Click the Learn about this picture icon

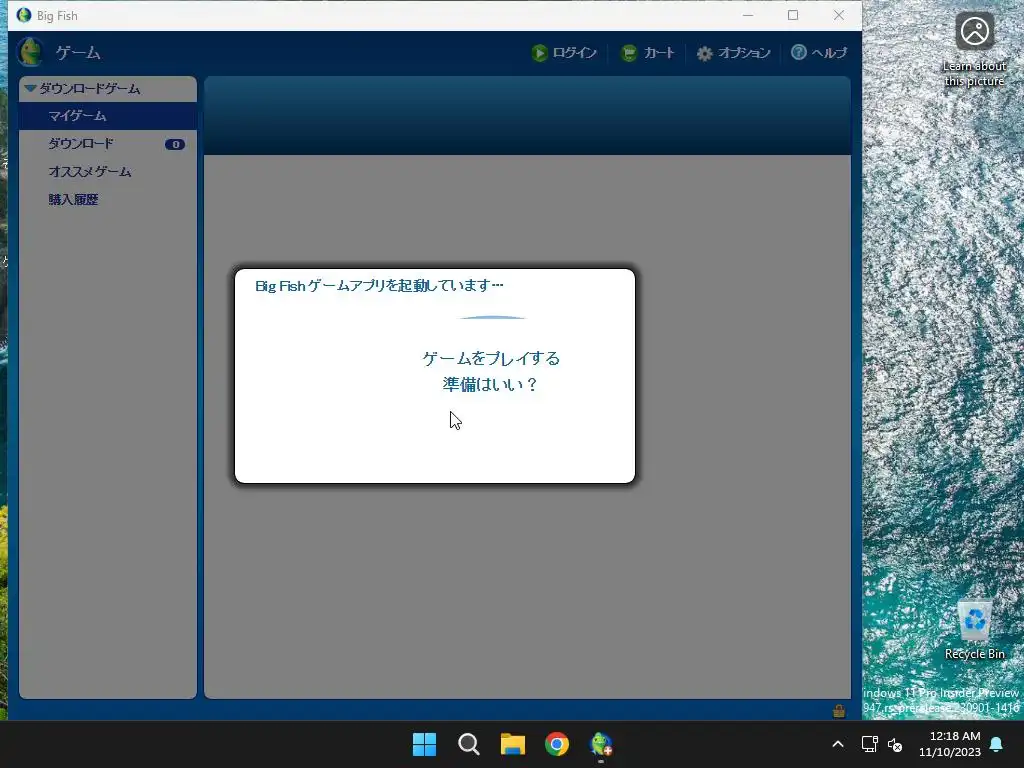tap(974, 49)
